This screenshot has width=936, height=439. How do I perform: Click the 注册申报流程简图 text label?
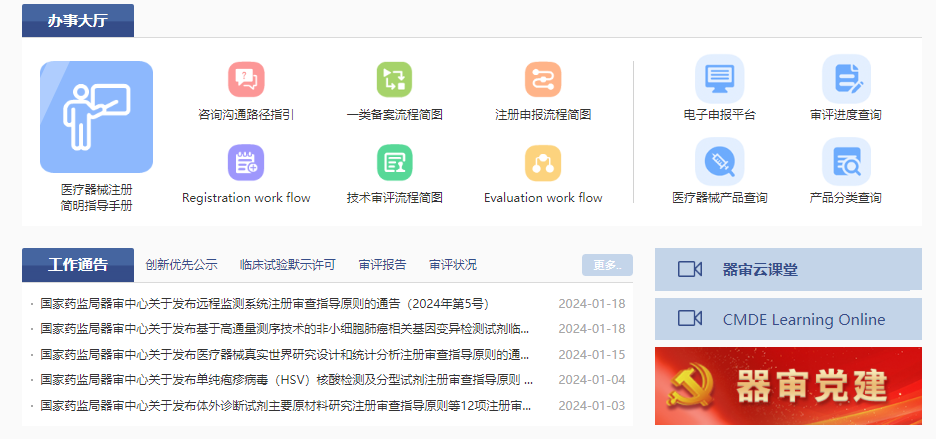(x=543, y=115)
